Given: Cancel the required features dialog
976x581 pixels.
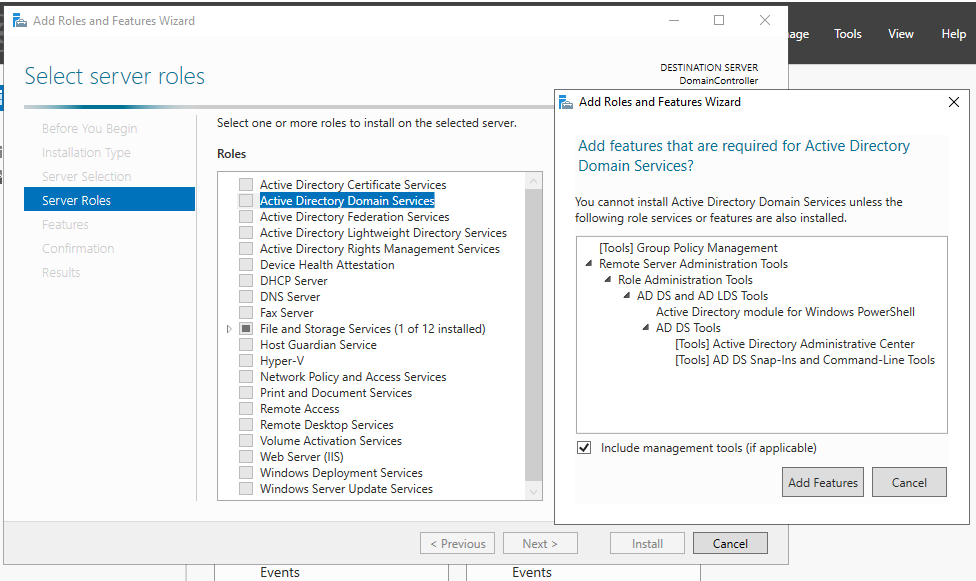Looking at the screenshot, I should [908, 482].
